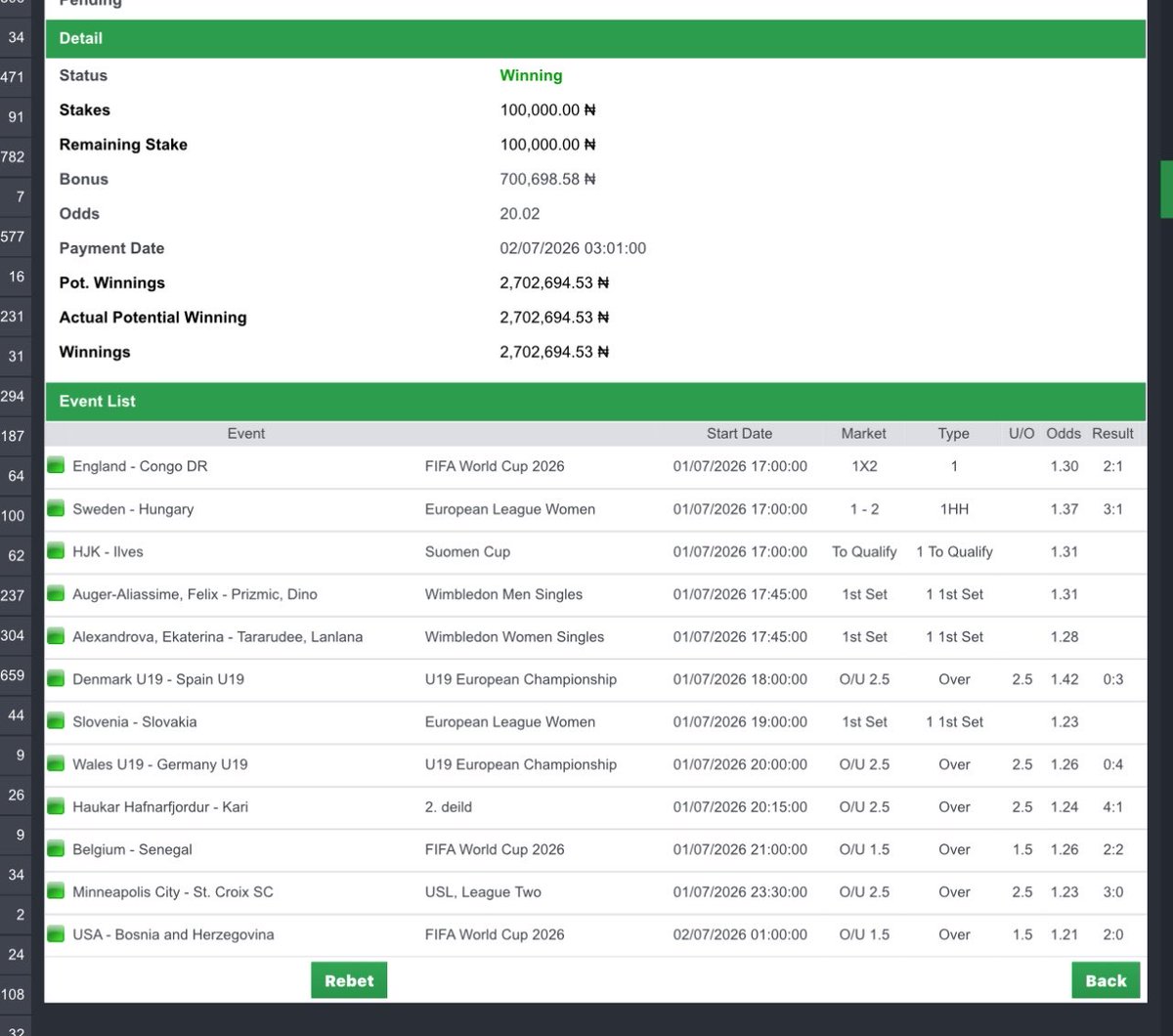Select the HJK - Ilves event name
Screen dimensions: 1173x1036
tap(108, 551)
